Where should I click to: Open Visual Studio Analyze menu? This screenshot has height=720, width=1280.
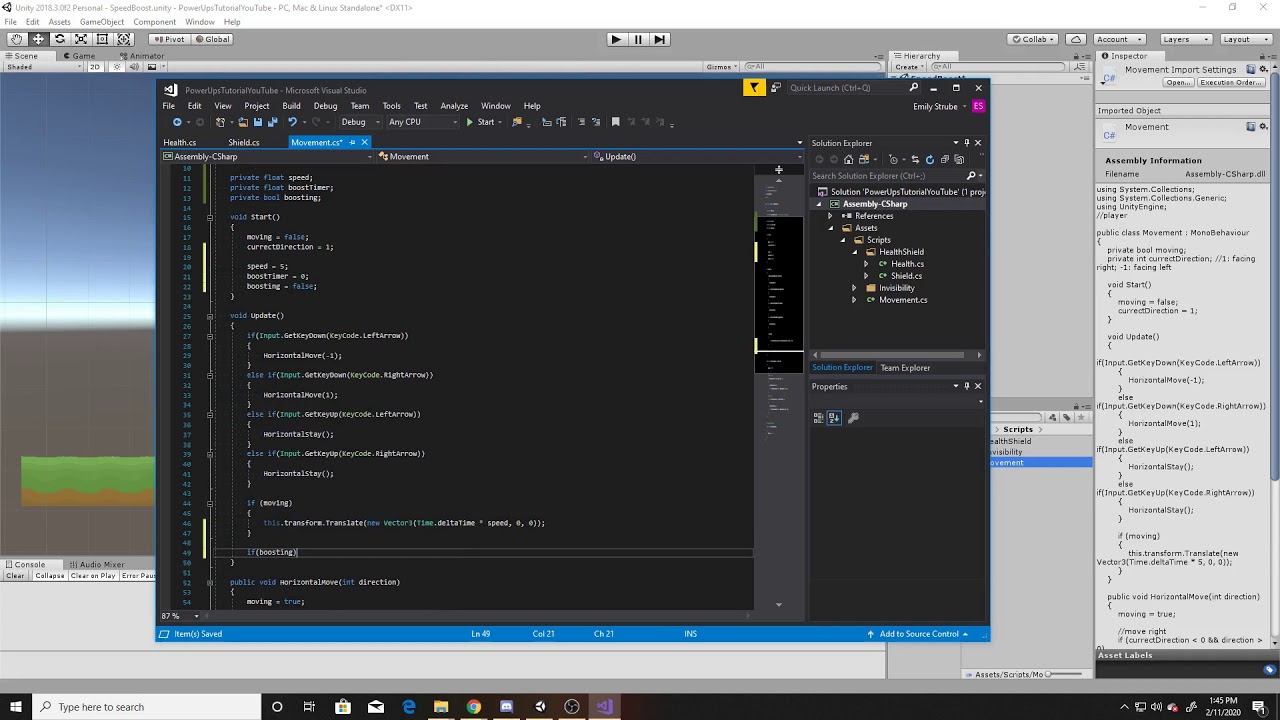[x=454, y=106]
